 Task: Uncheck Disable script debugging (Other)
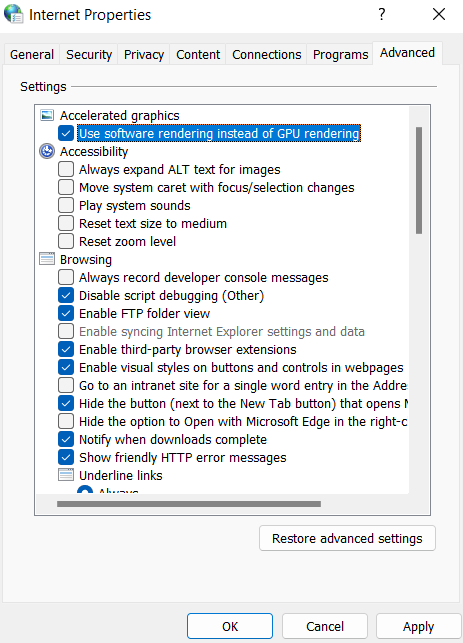pos(66,295)
